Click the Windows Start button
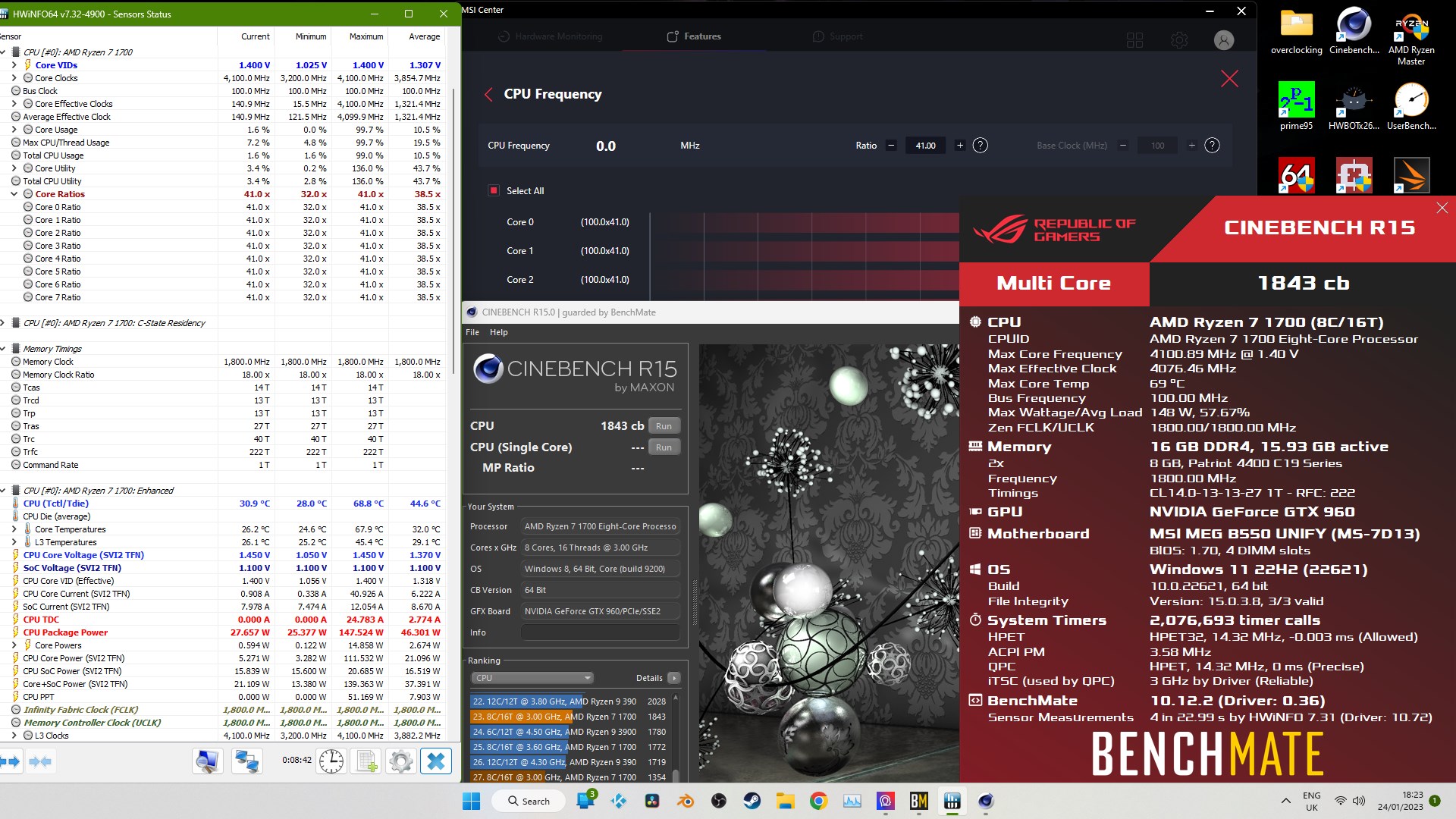The image size is (1456, 819). pos(471,801)
